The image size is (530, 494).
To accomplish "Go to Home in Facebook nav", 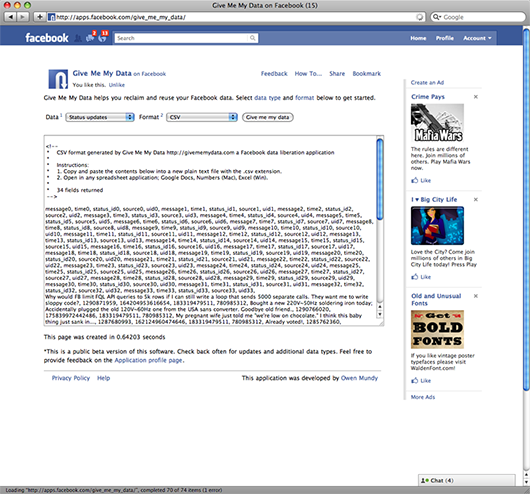I will pyautogui.click(x=418, y=38).
